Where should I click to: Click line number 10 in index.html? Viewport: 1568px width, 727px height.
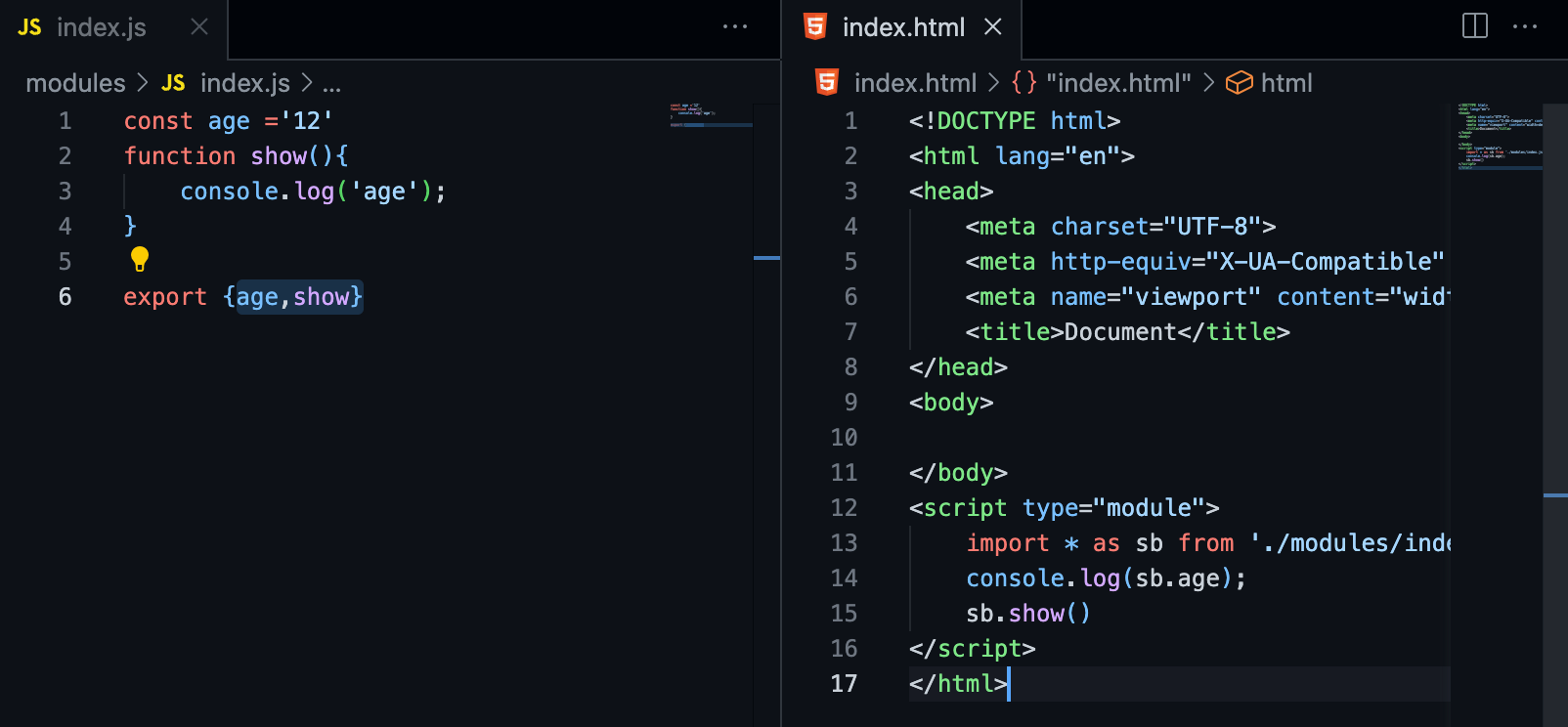coord(844,437)
